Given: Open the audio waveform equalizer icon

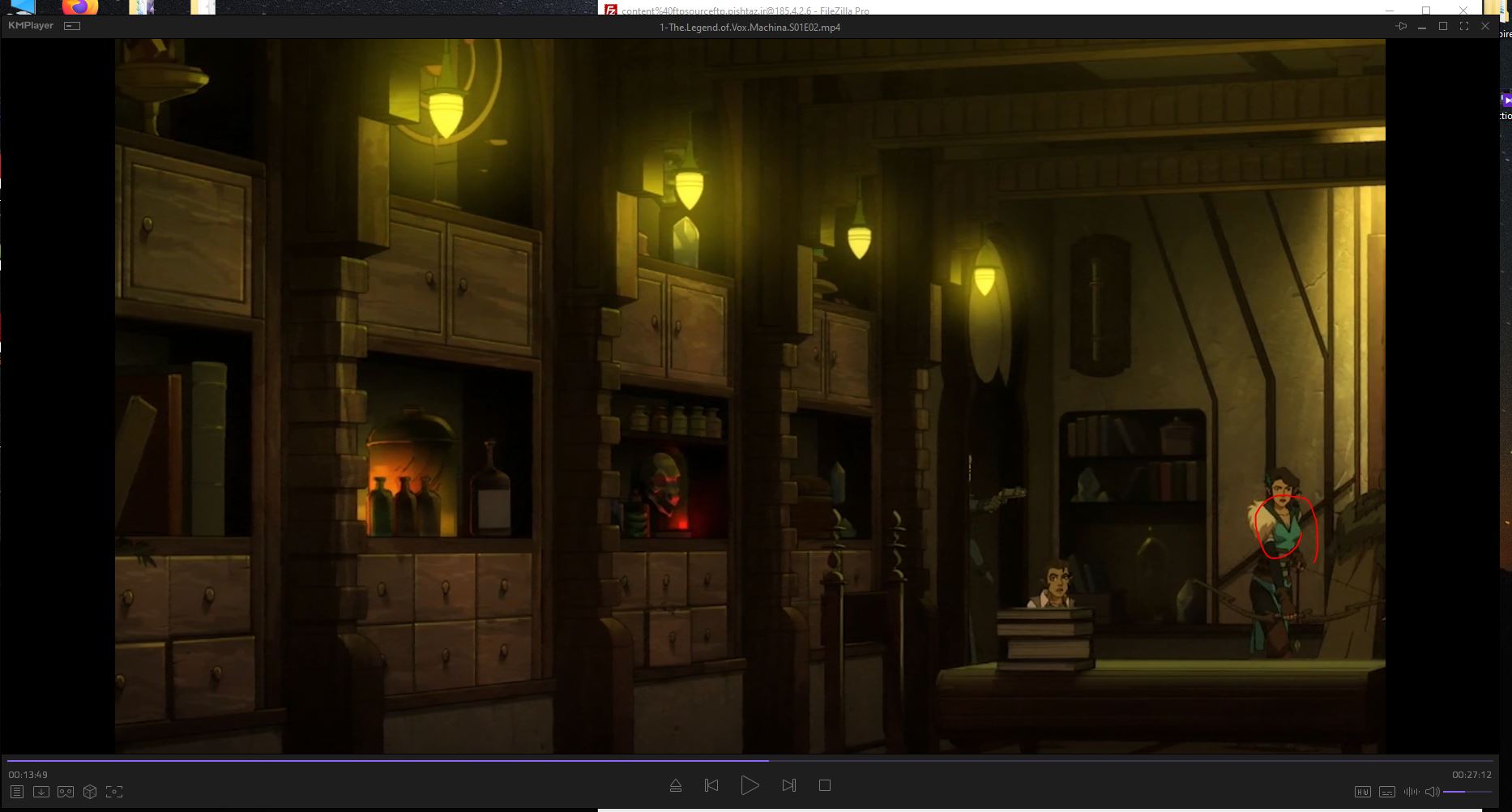Looking at the screenshot, I should [x=1411, y=792].
